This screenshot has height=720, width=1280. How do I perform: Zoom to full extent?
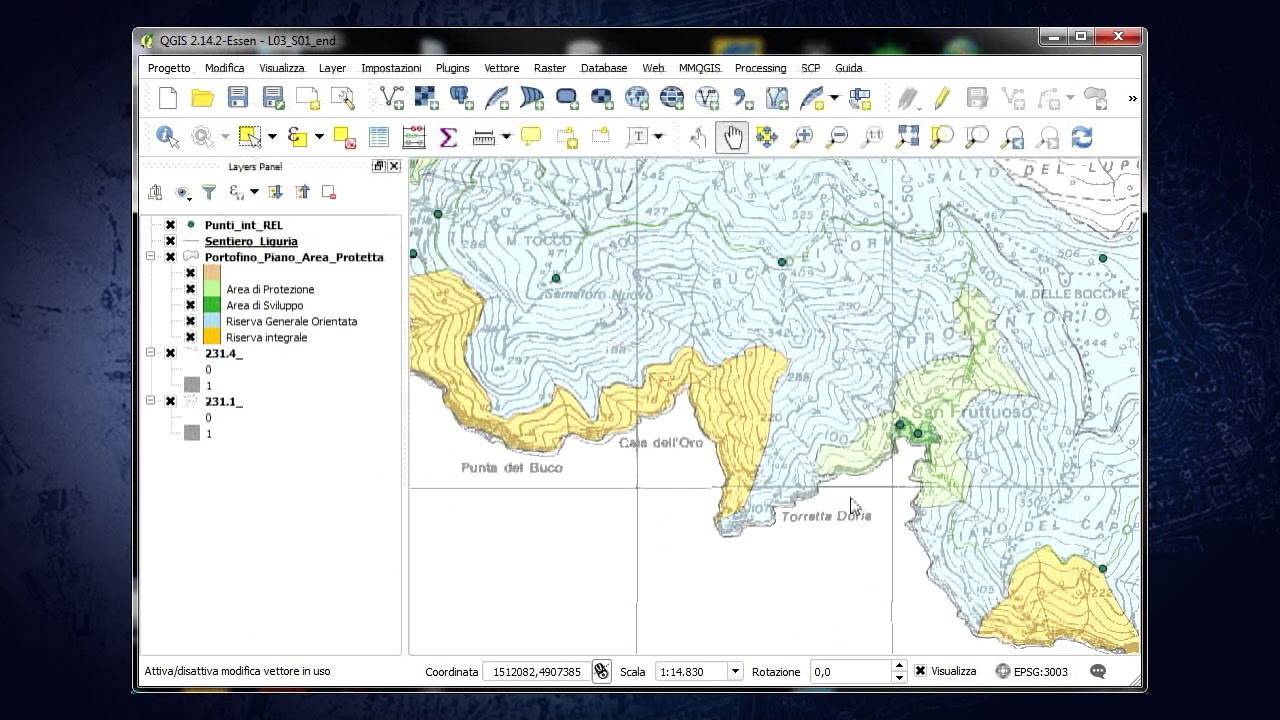(907, 137)
